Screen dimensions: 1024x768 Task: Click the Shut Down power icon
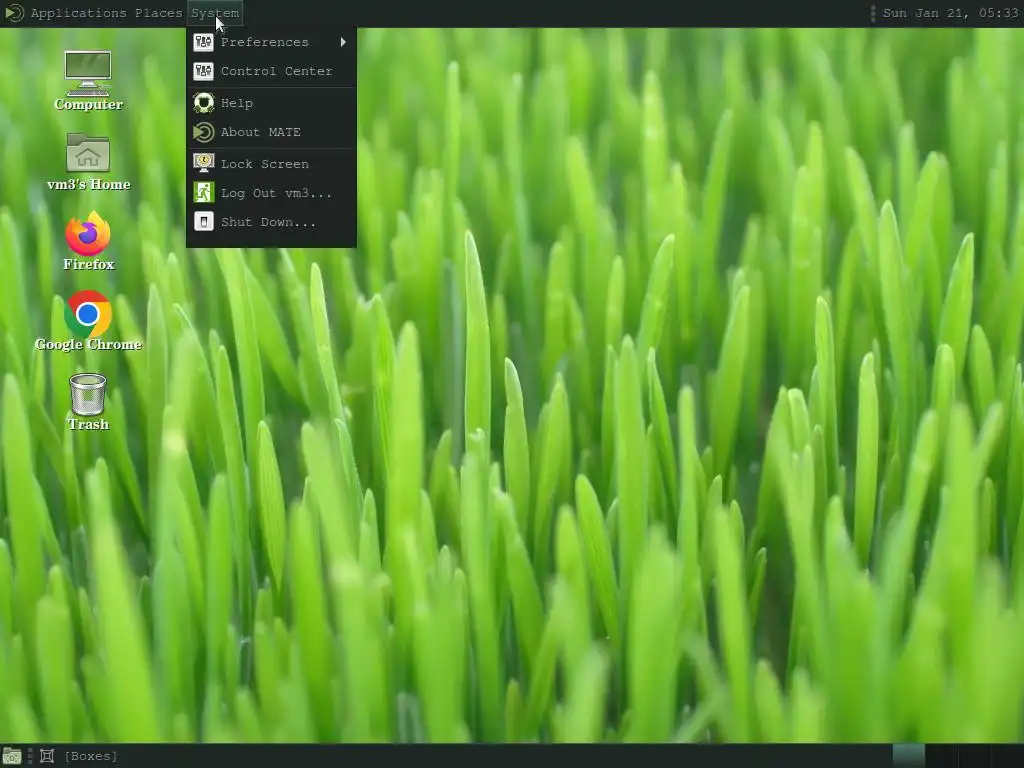pos(204,222)
